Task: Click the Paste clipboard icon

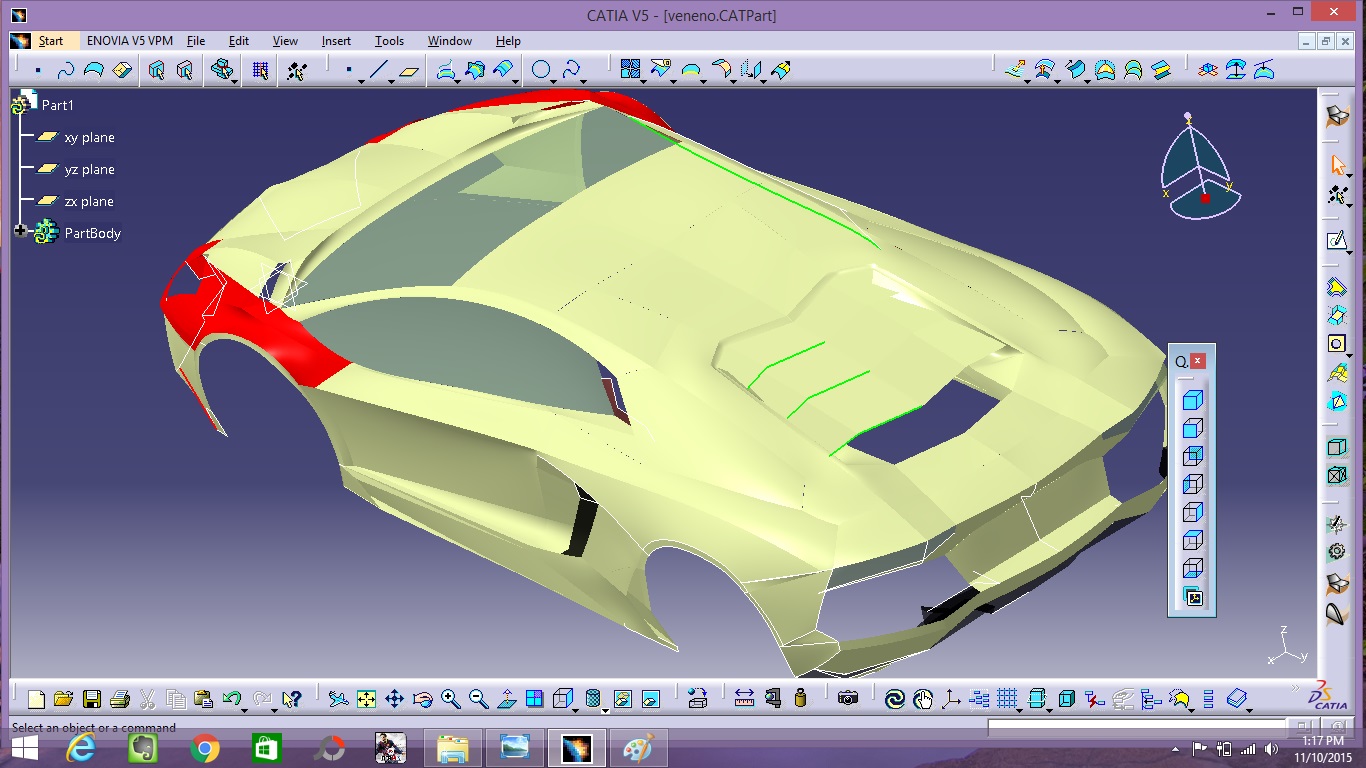Action: (x=204, y=699)
